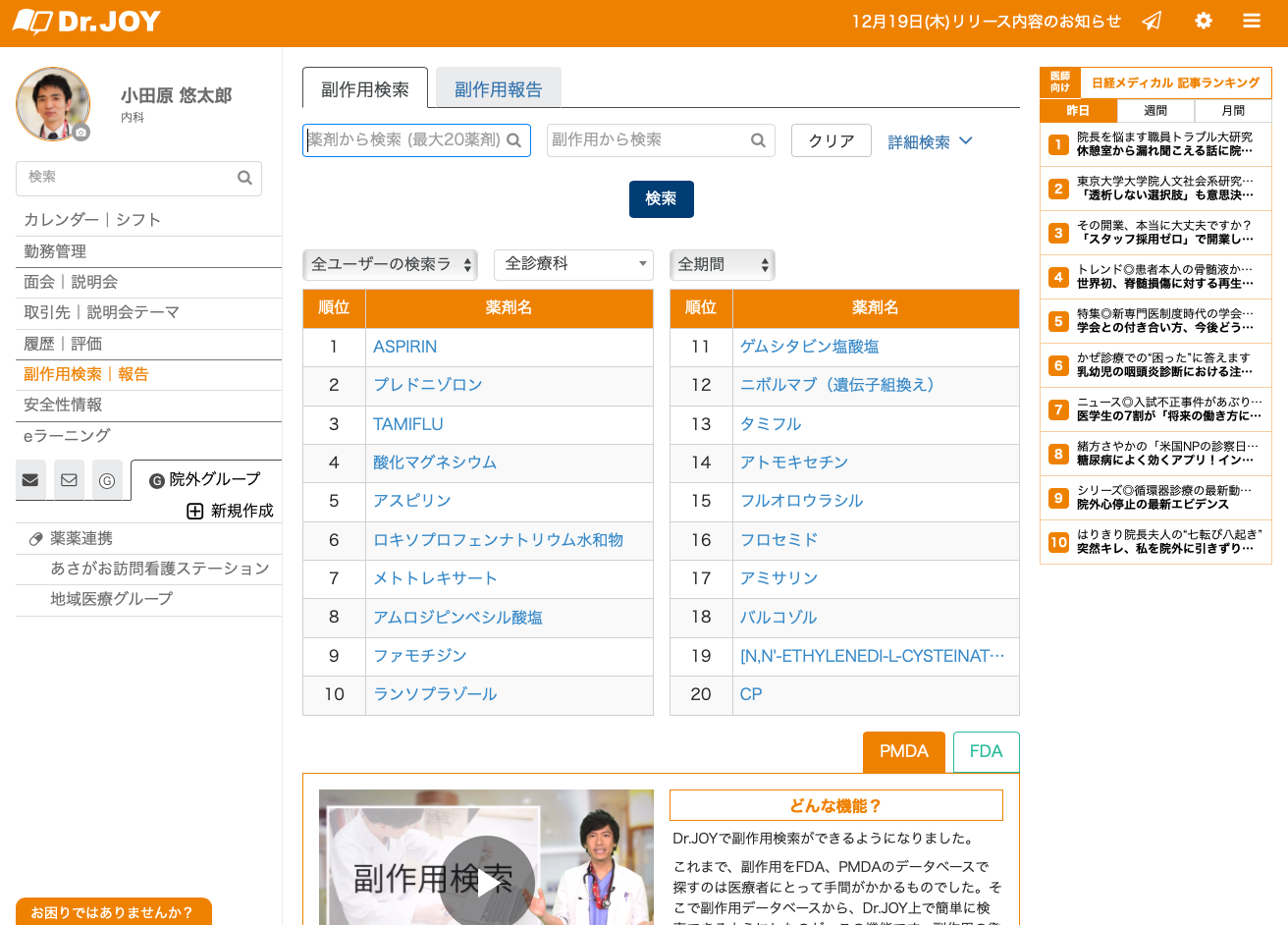The height and width of the screenshot is (925, 1288).
Task: Expand 詳細検索 advanced search options
Action: coord(930,141)
